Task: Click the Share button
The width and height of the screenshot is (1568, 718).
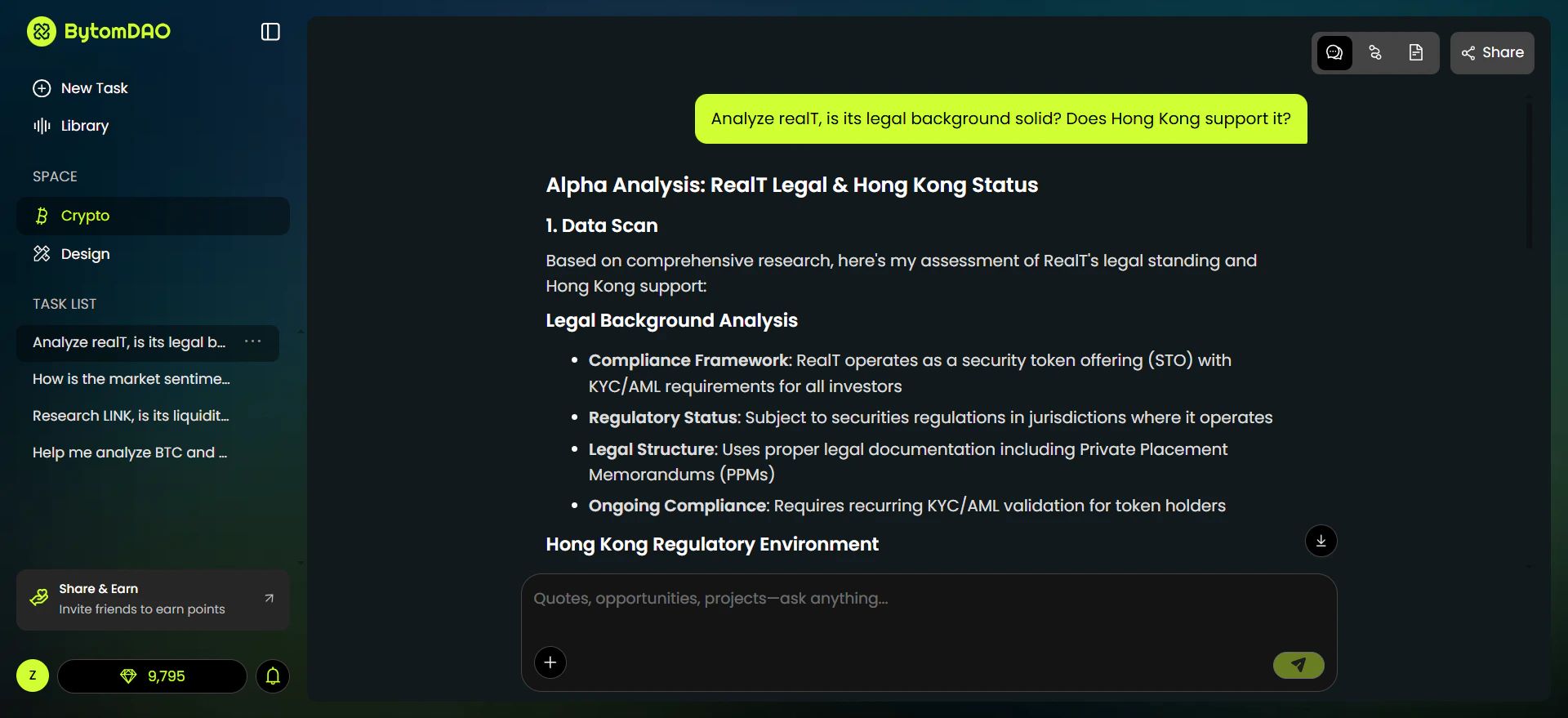Action: [1492, 53]
